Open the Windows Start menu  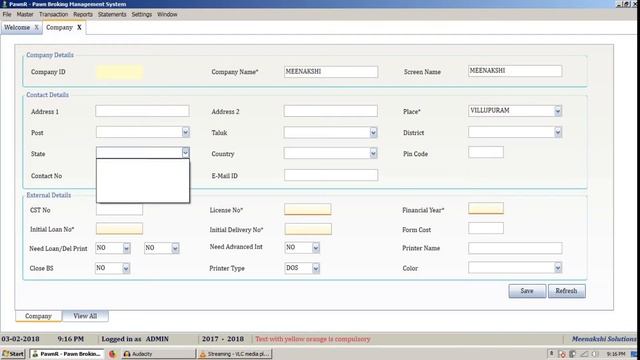pyautogui.click(x=13, y=354)
